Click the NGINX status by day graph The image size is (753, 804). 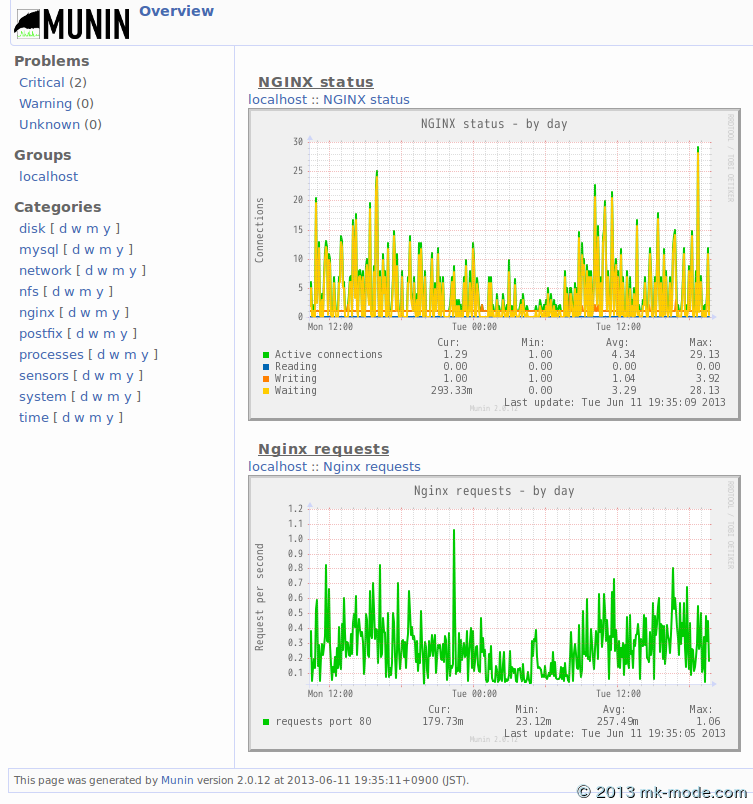tap(494, 263)
